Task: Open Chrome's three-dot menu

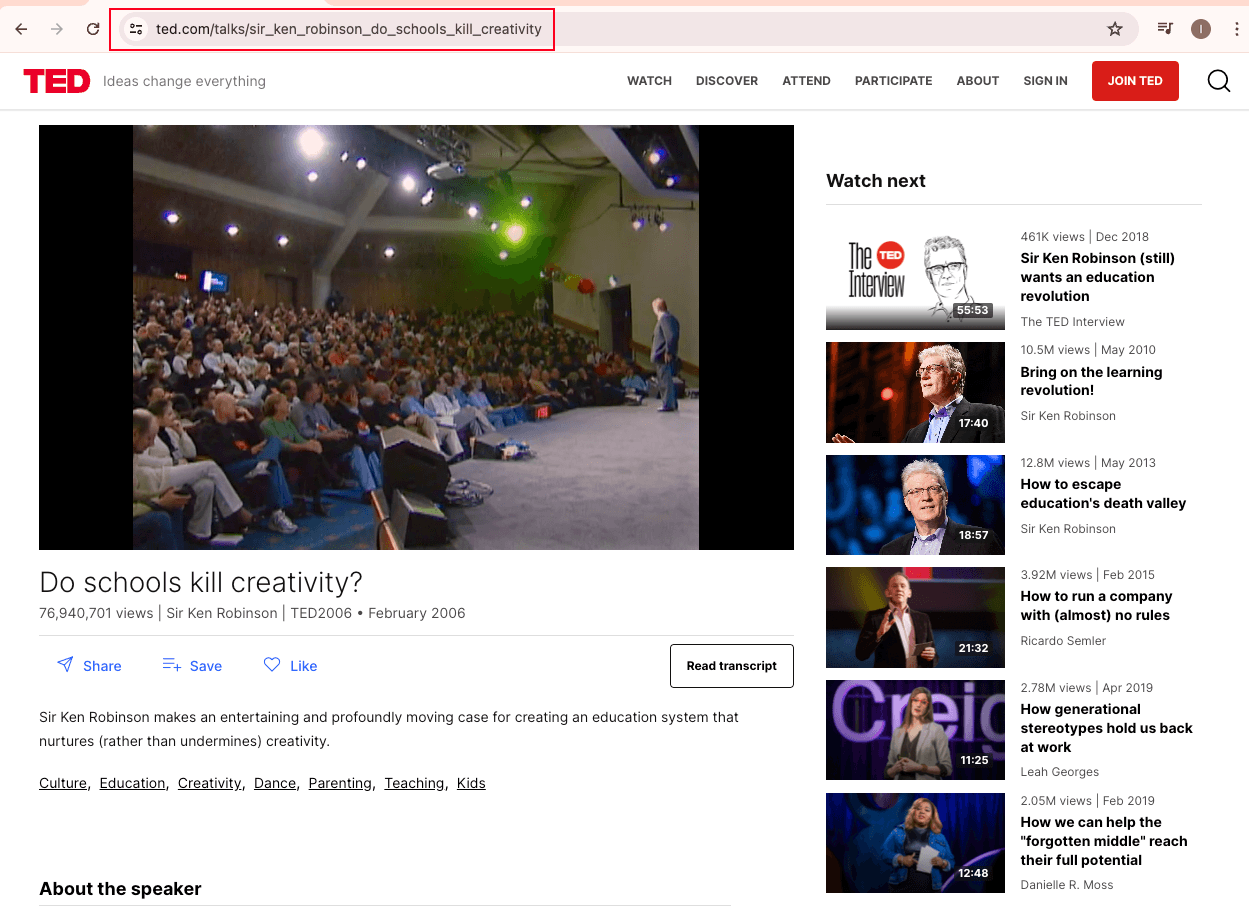Action: pos(1237,29)
